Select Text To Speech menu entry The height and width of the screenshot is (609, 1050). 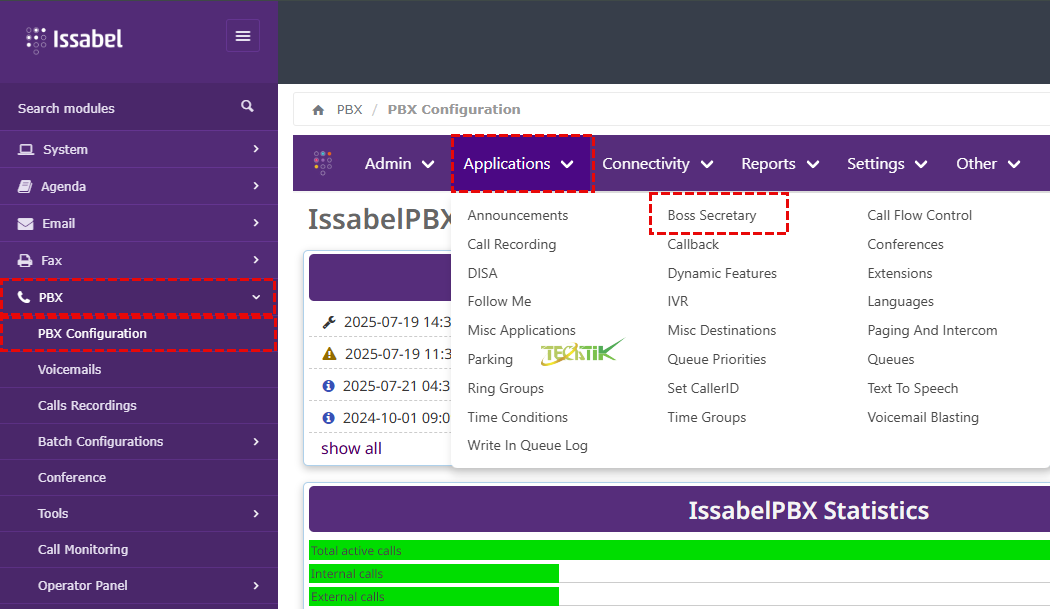click(913, 389)
